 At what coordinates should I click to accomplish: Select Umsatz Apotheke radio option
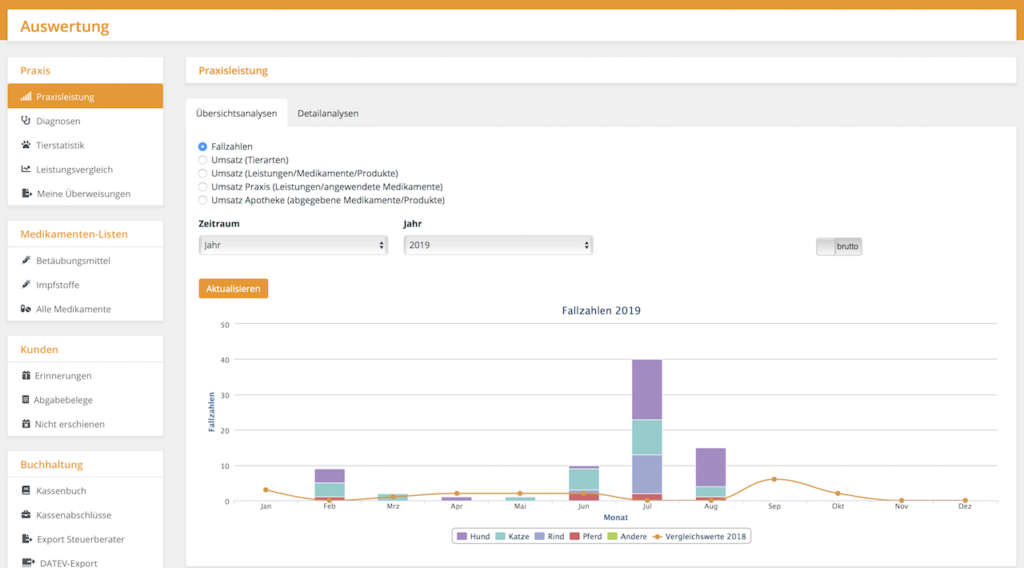click(x=203, y=200)
